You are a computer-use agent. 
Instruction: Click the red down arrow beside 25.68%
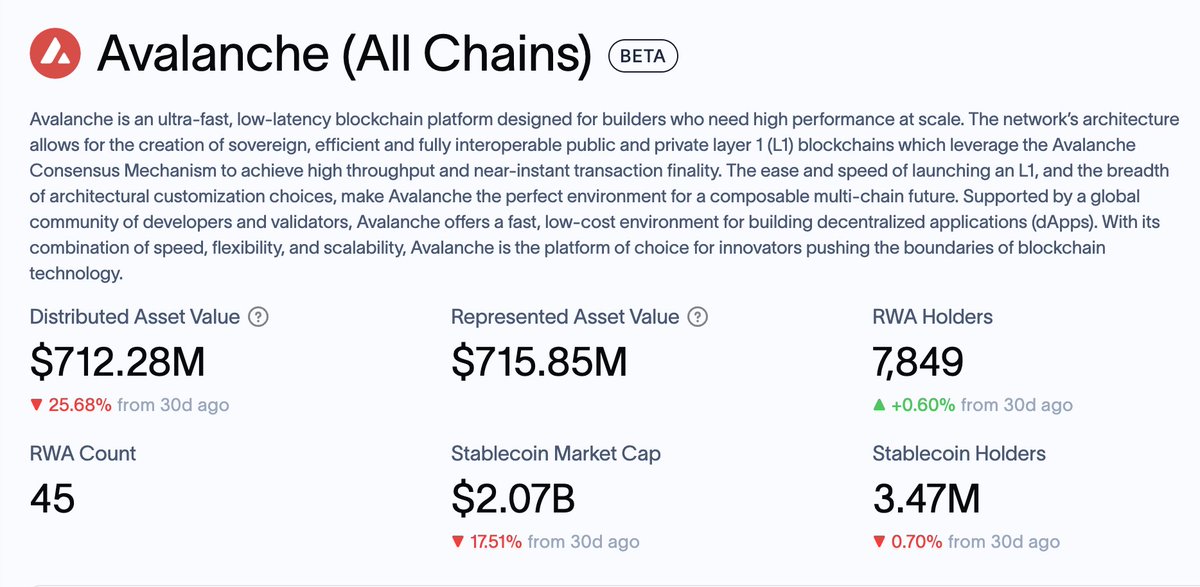(x=37, y=405)
